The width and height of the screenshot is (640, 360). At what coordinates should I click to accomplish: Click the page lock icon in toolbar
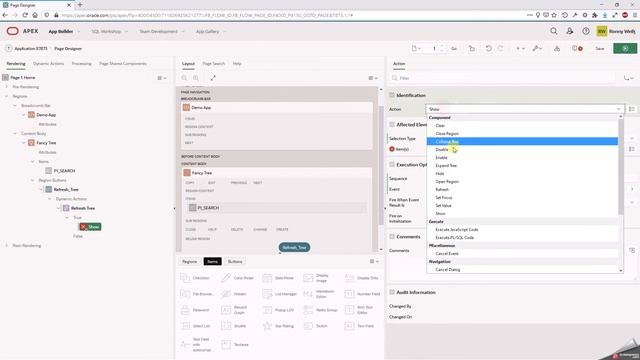coord(472,48)
